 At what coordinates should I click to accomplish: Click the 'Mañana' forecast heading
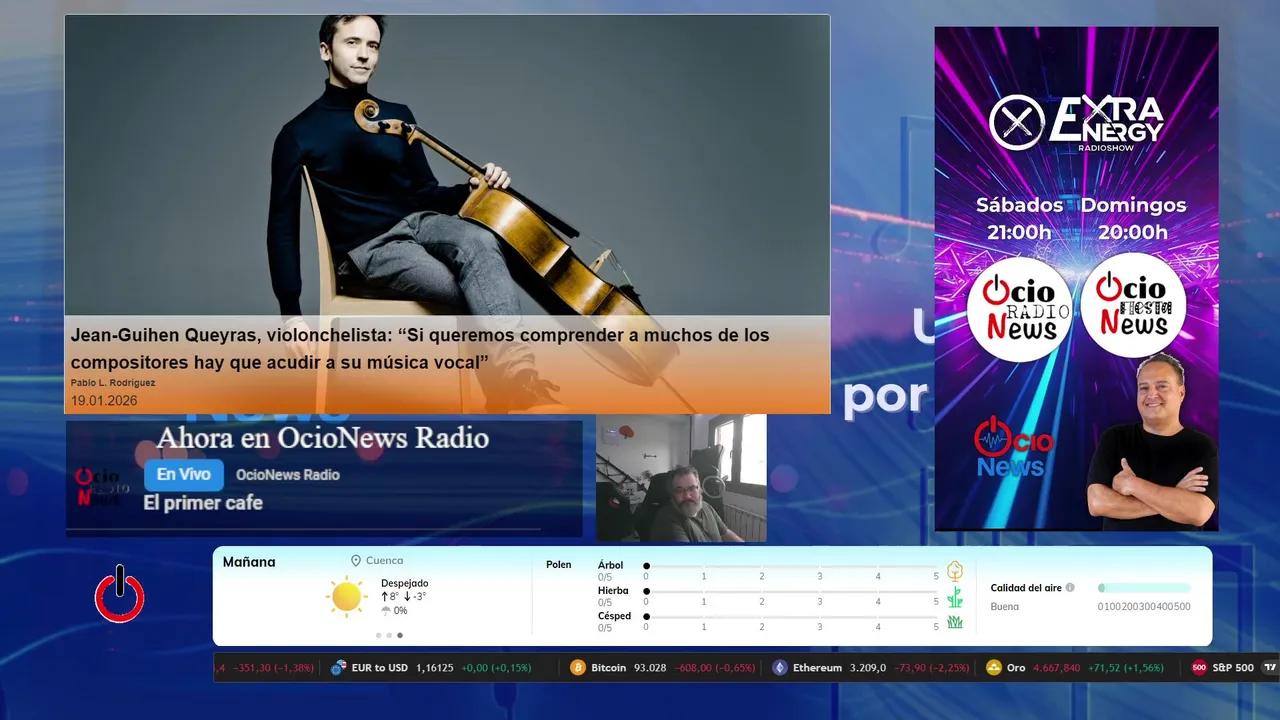tap(249, 562)
